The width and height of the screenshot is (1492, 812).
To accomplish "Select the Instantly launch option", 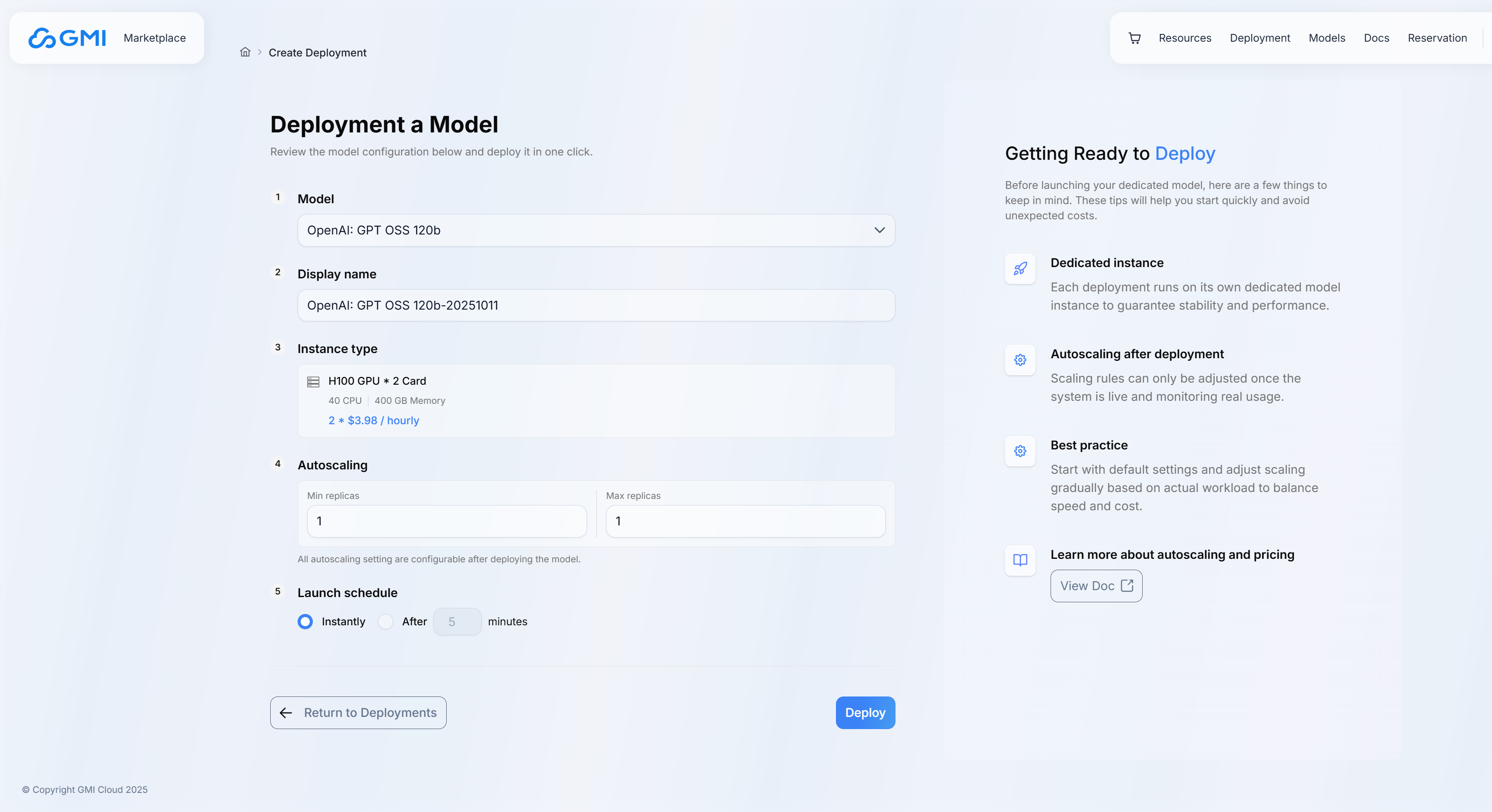I will coord(305,621).
